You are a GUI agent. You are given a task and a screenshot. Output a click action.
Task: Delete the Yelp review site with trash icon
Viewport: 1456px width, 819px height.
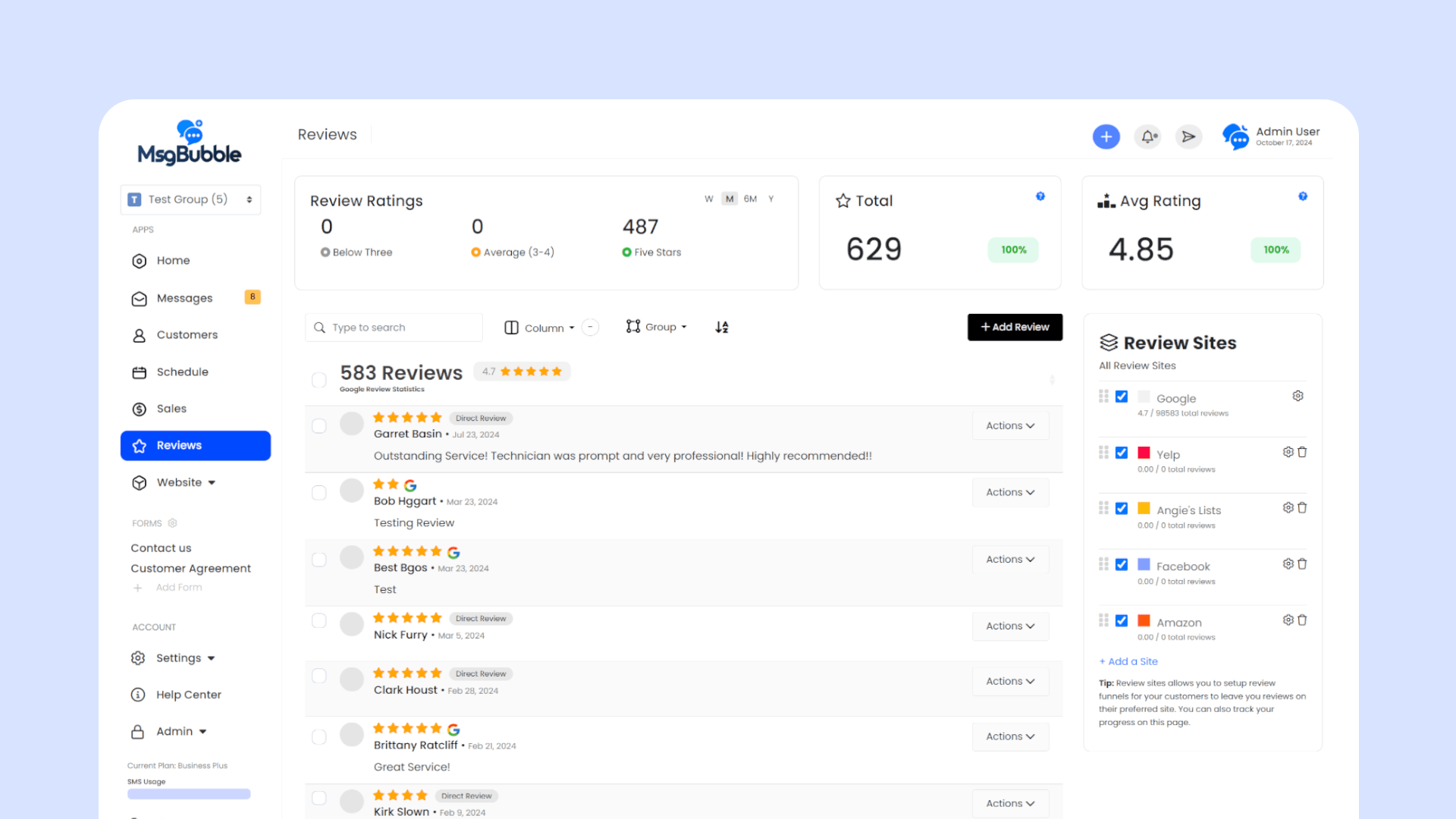1302,452
